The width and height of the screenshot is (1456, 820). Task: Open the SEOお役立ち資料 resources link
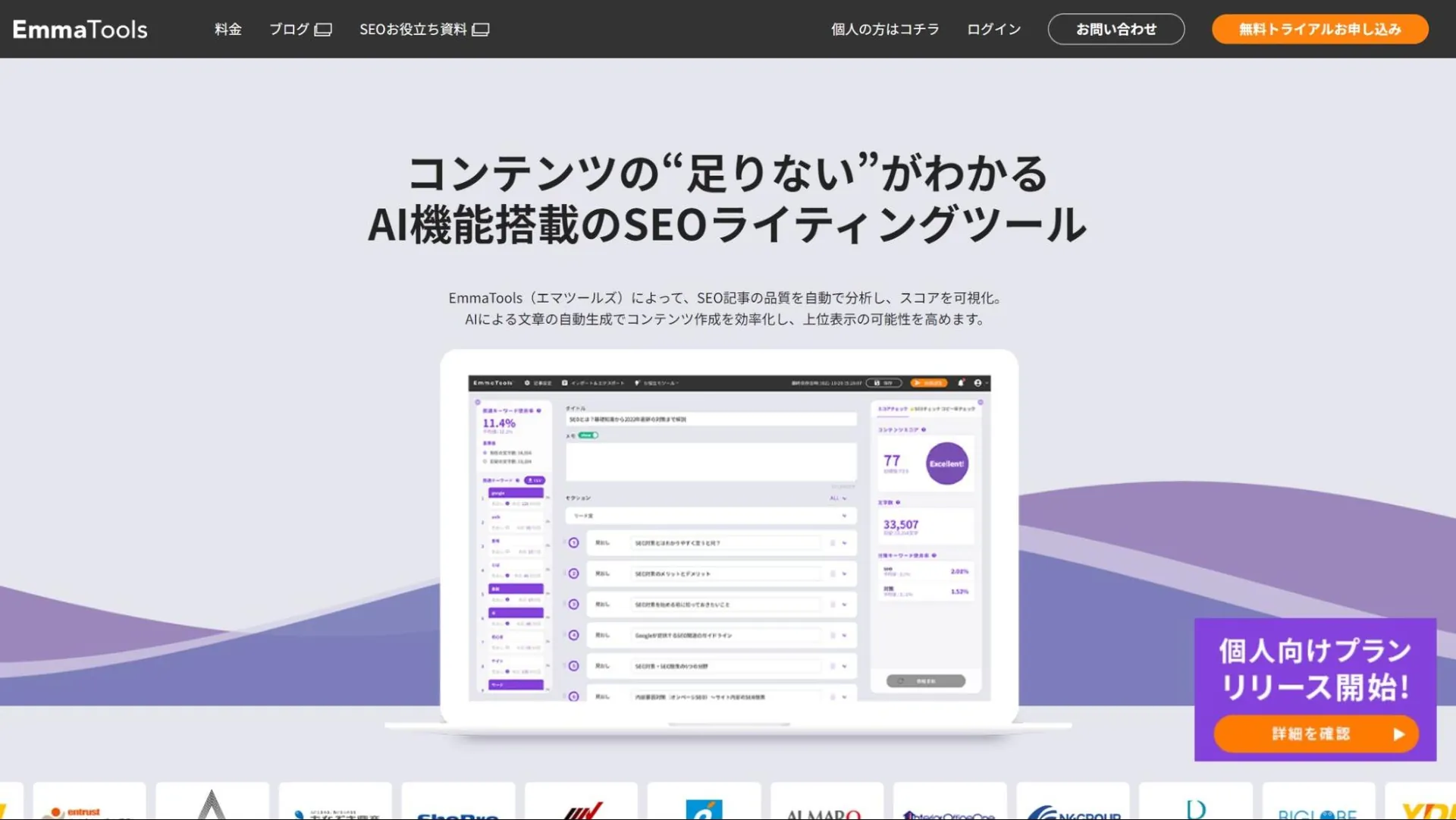tap(424, 29)
